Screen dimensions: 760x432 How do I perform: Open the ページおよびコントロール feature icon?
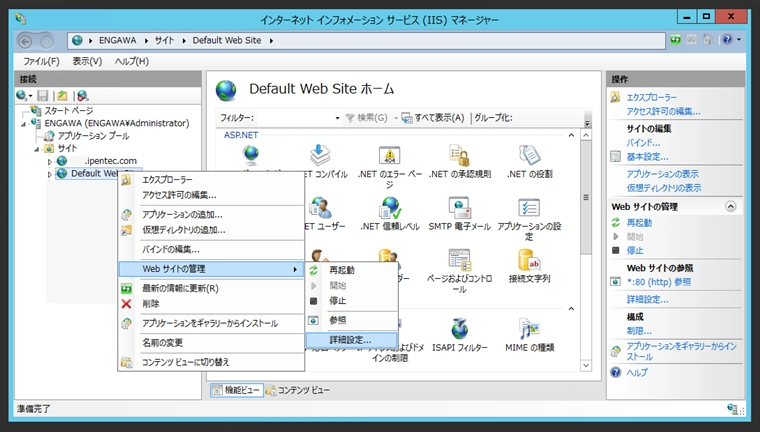459,260
